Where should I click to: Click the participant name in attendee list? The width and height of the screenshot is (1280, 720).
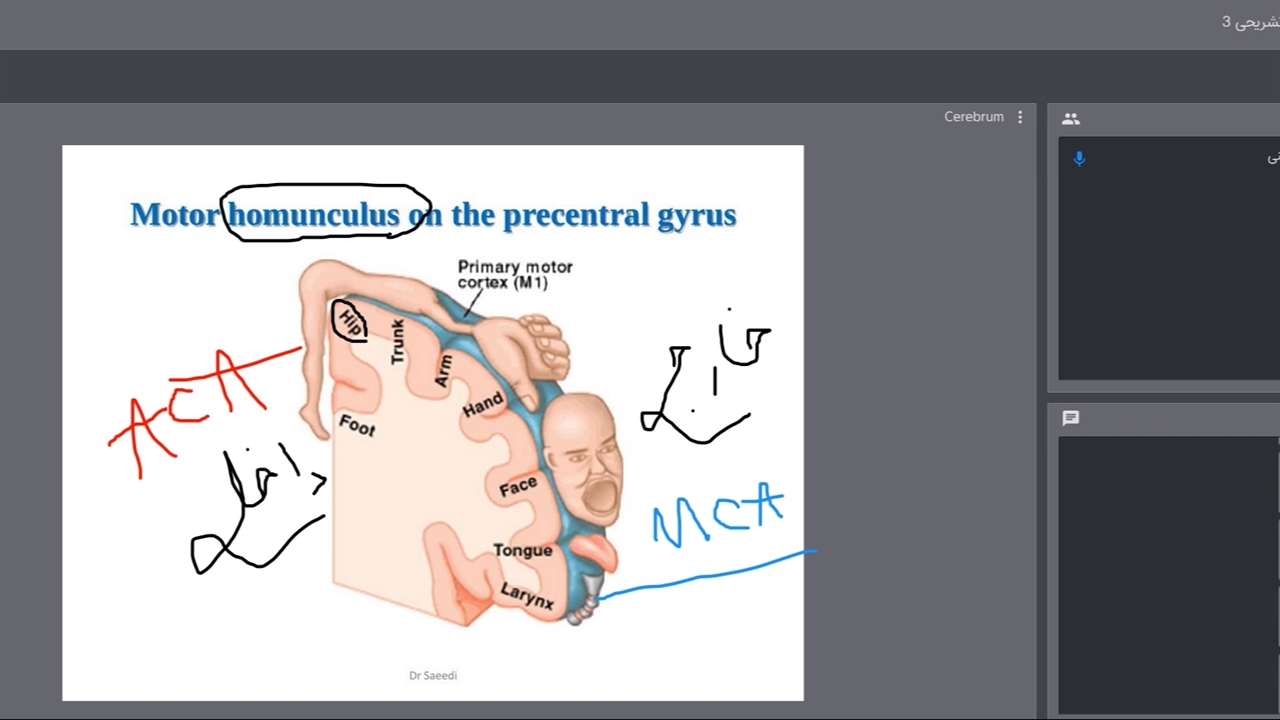pos(1272,158)
